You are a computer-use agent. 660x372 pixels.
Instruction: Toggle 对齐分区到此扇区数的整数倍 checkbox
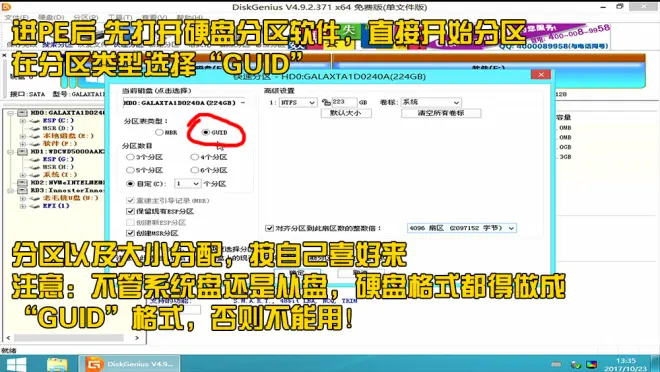coord(269,228)
